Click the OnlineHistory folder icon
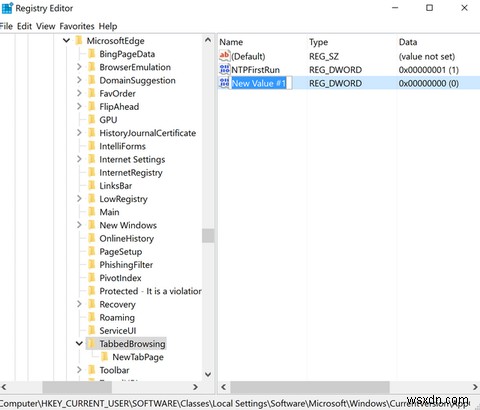This screenshot has width=480, height=410. (92, 238)
